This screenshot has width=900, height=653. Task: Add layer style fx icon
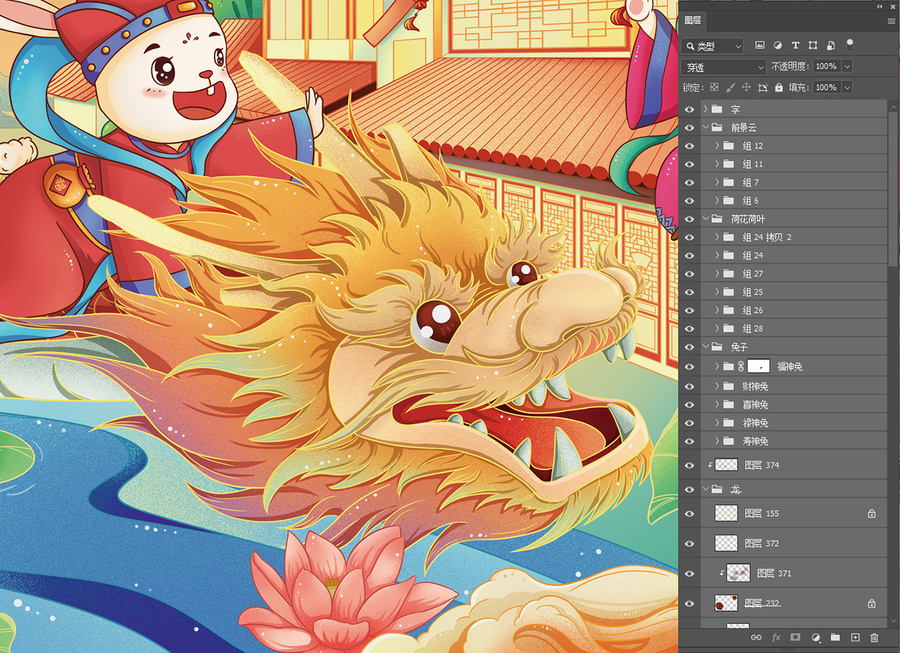(x=776, y=638)
